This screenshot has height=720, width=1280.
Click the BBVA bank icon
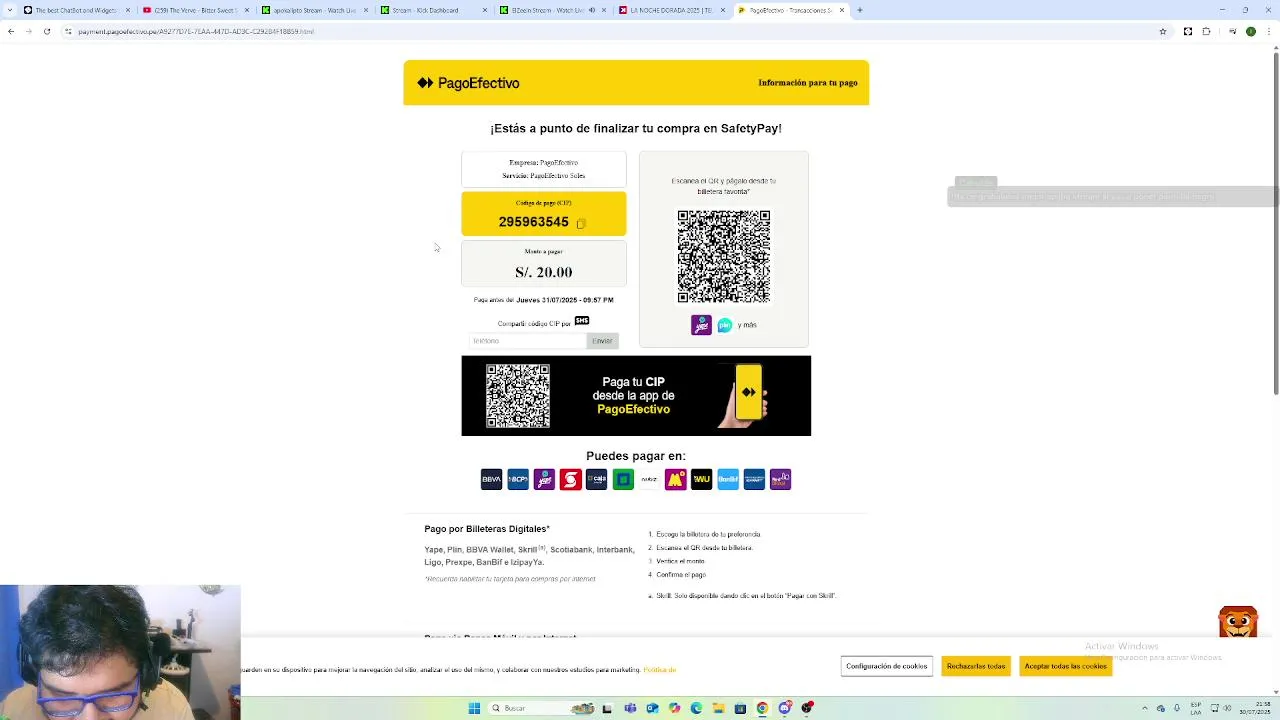point(491,480)
